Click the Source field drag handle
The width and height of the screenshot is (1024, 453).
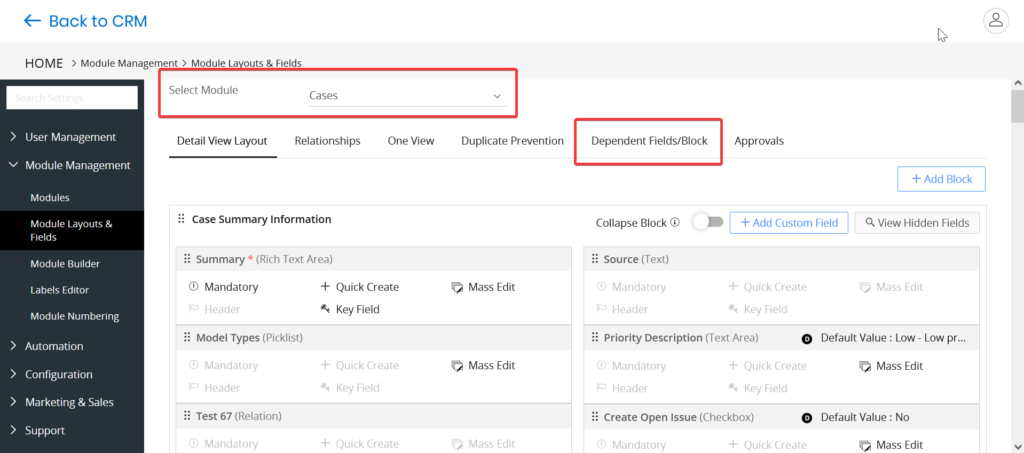[x=594, y=259]
